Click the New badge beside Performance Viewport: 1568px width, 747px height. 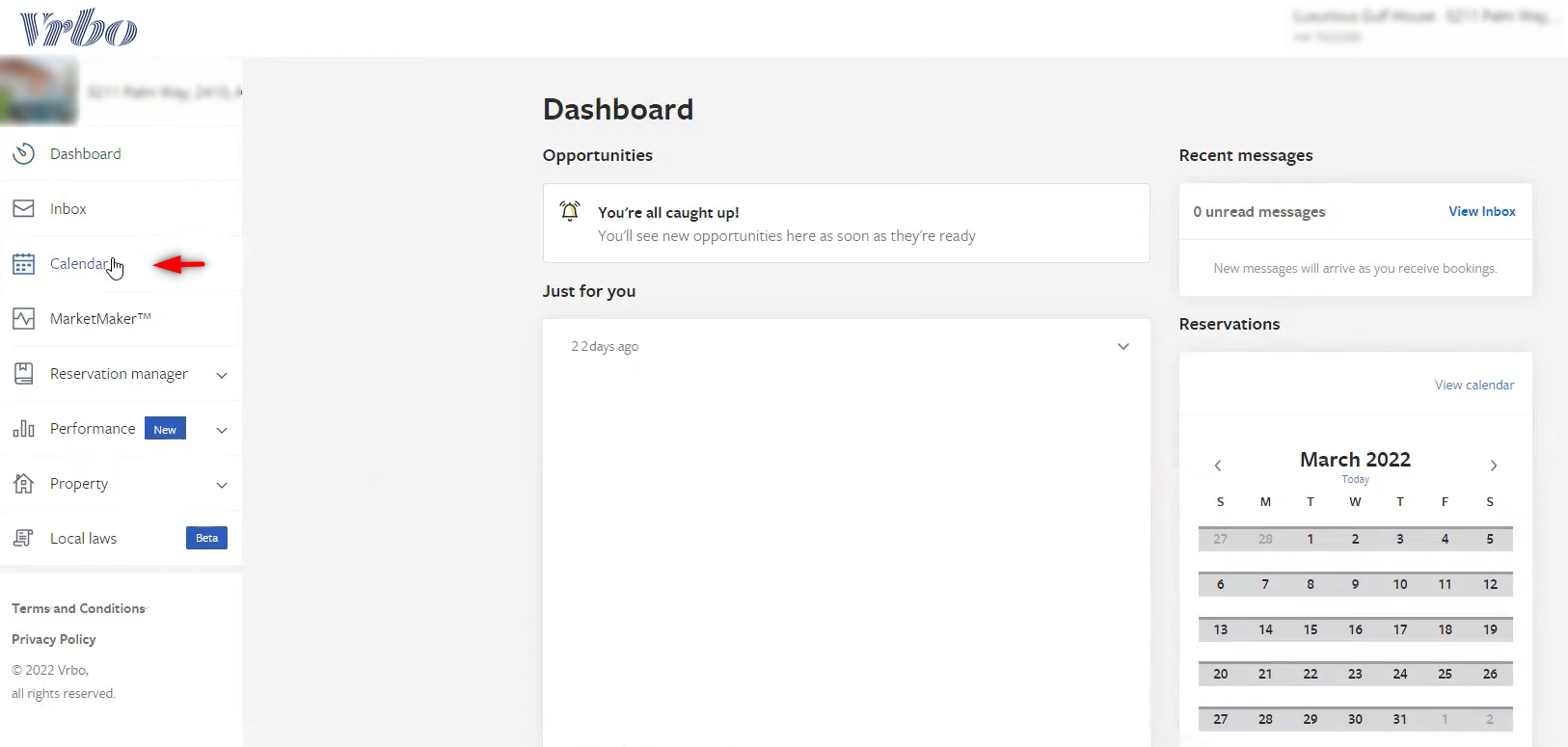(165, 429)
